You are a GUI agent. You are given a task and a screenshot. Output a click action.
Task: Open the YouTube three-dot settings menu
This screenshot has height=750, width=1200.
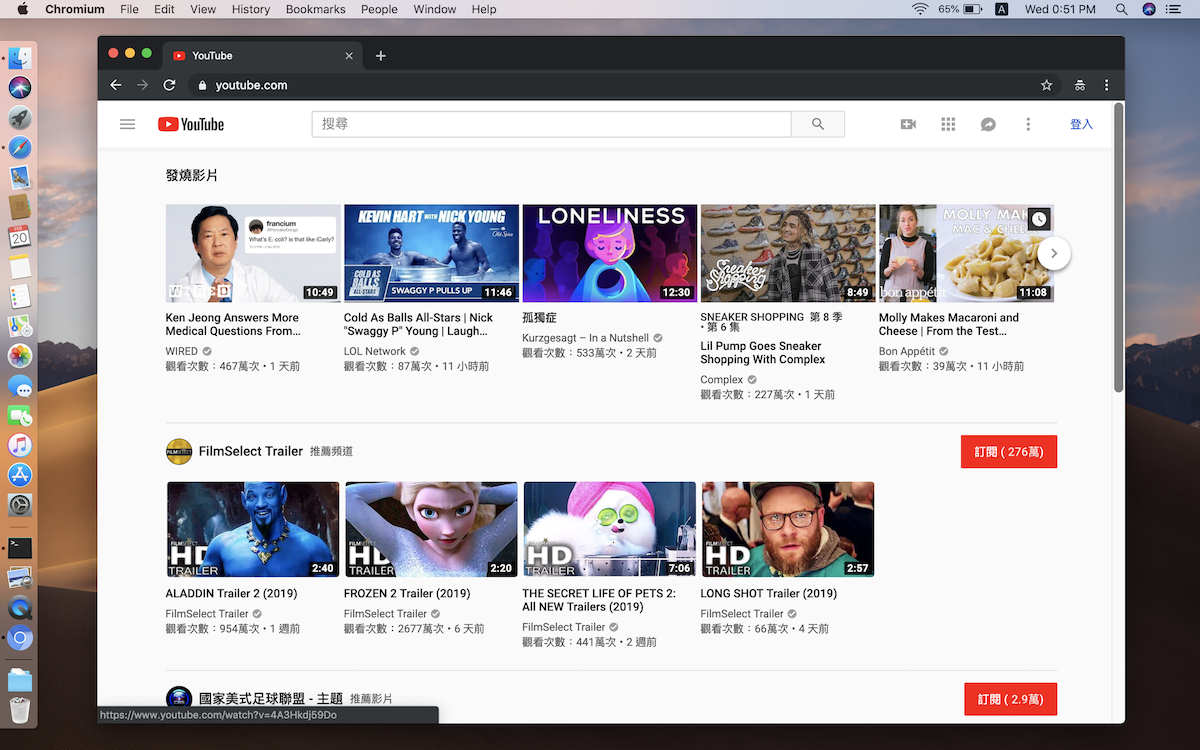point(1028,124)
